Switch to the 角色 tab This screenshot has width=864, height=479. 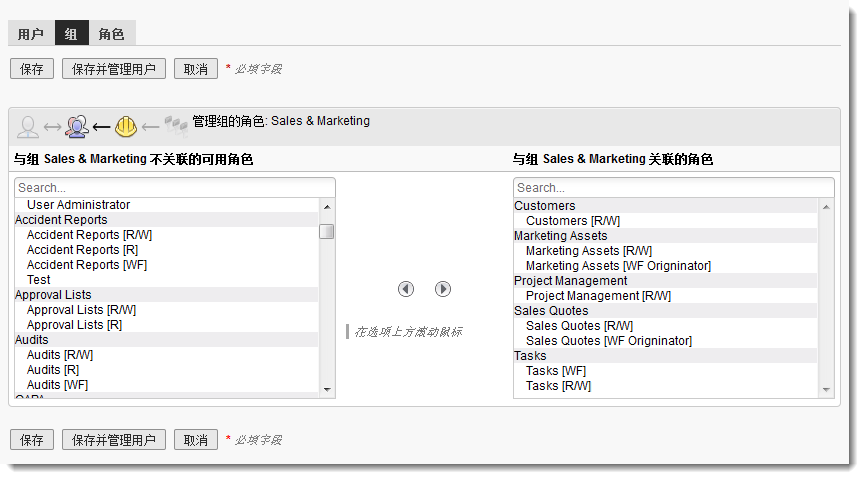click(x=112, y=34)
